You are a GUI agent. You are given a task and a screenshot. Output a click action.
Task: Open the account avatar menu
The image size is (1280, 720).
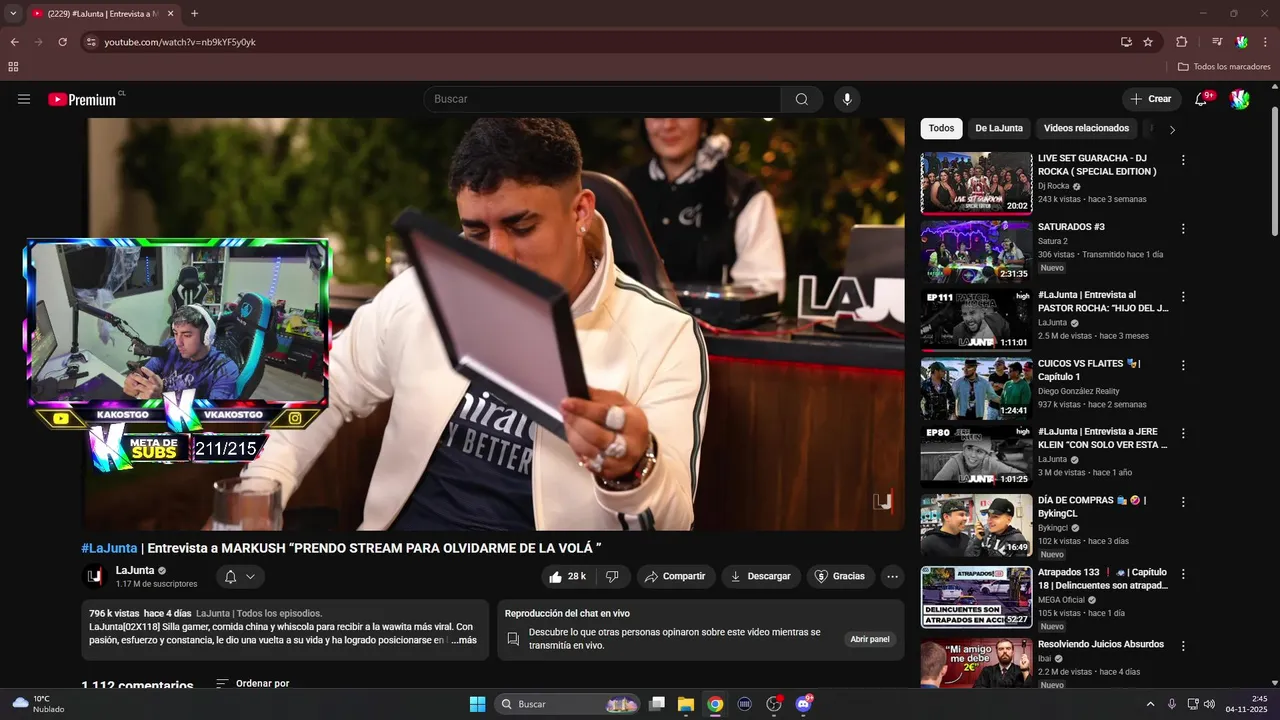tap(1240, 99)
